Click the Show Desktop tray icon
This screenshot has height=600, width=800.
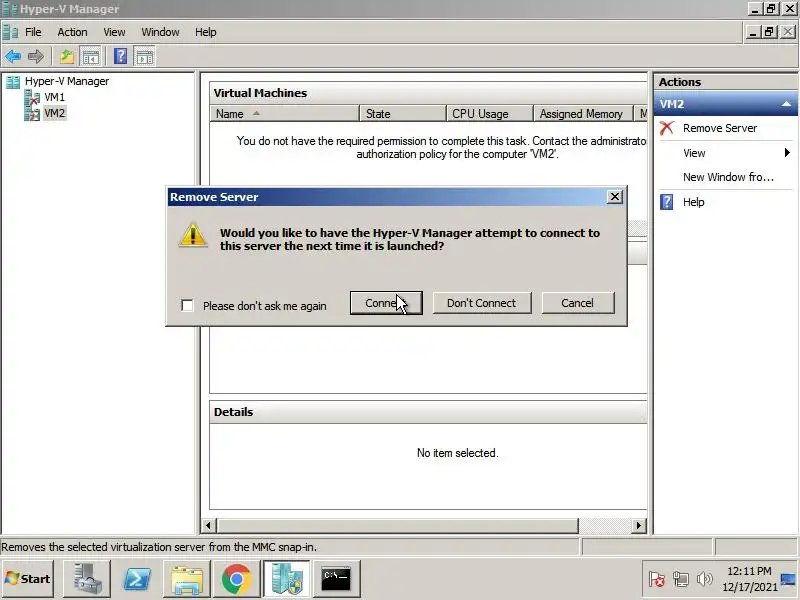coord(788,579)
